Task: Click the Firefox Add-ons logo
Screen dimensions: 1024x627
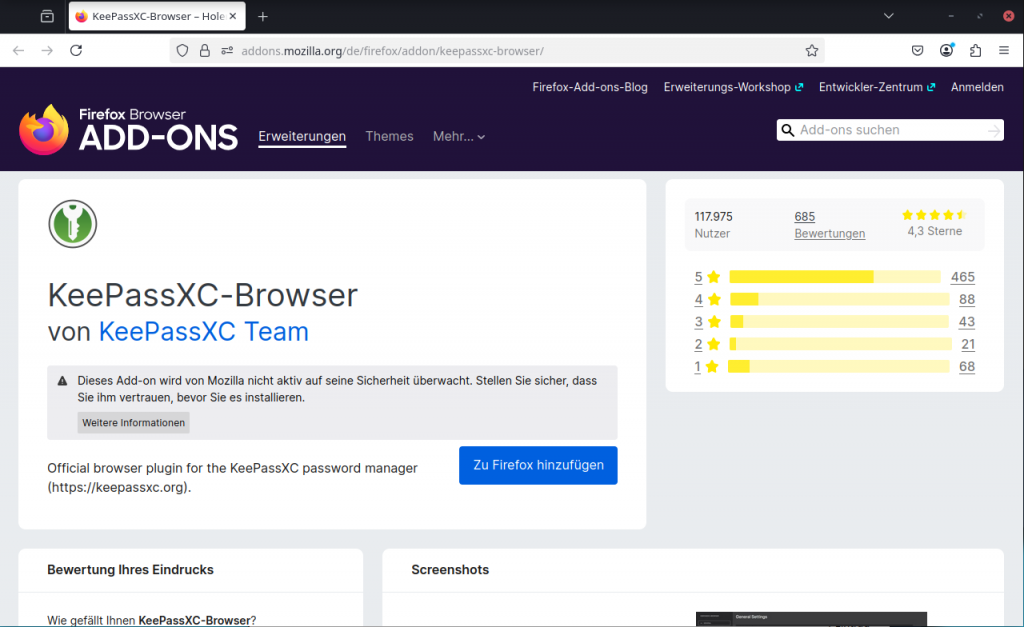Action: coord(128,130)
